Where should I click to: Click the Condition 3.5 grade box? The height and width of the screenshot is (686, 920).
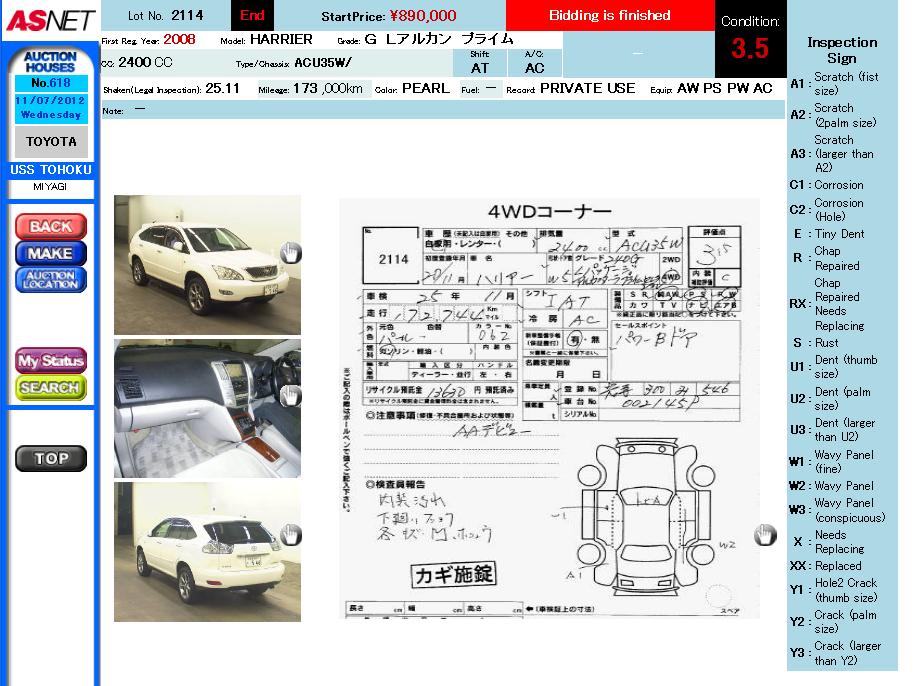749,40
